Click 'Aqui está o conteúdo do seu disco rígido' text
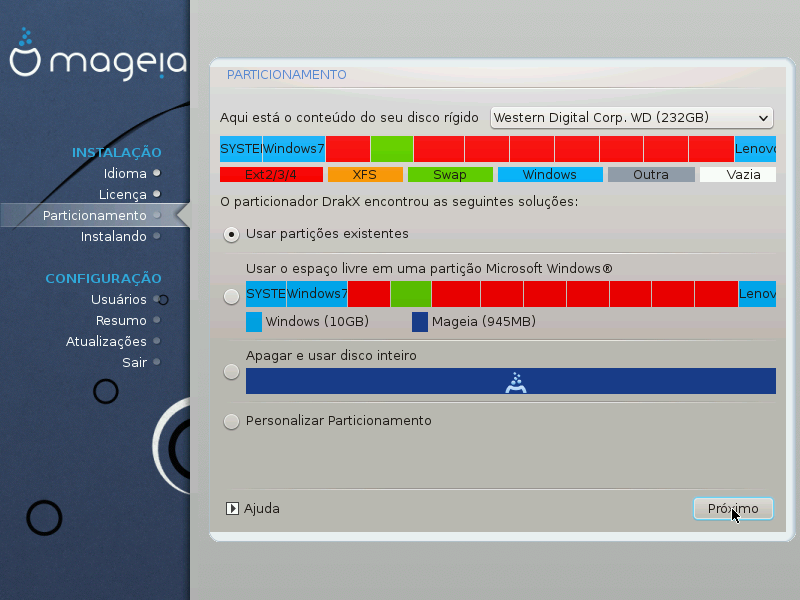 (x=349, y=118)
